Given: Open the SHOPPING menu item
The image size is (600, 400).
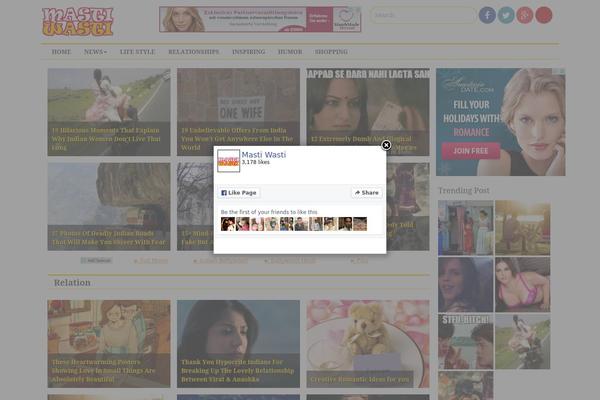Looking at the screenshot, I should (331, 52).
